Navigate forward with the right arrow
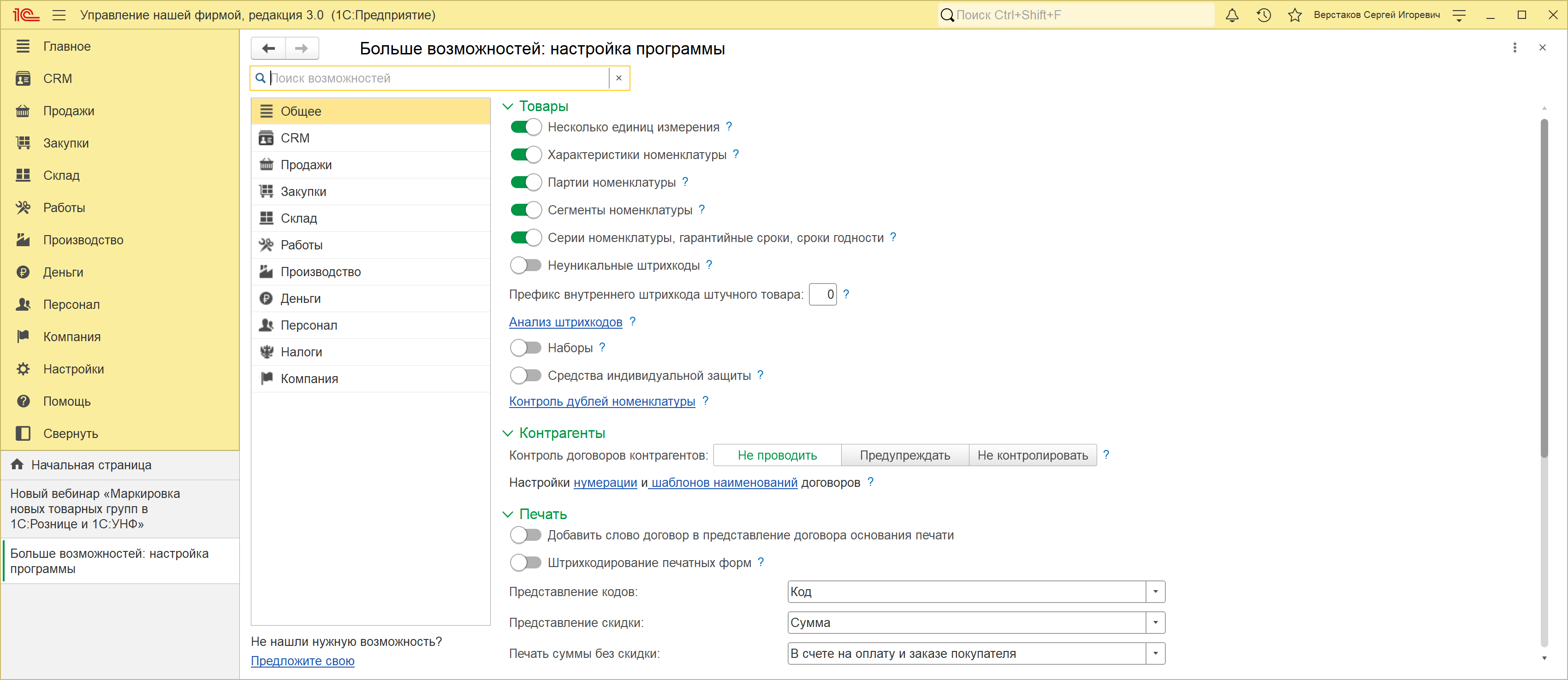This screenshot has width=1568, height=680. click(301, 49)
